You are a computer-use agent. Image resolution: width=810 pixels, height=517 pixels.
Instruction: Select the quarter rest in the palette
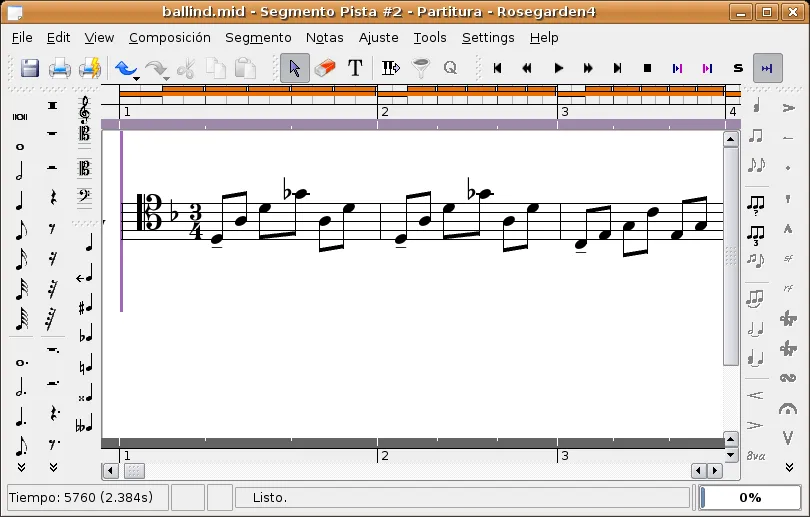click(52, 197)
